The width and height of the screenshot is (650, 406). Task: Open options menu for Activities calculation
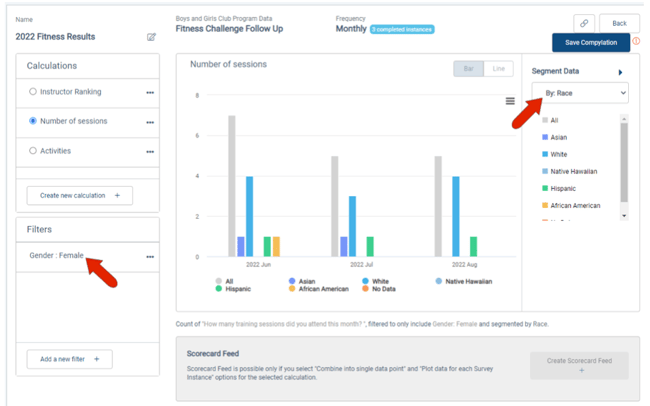[150, 152]
